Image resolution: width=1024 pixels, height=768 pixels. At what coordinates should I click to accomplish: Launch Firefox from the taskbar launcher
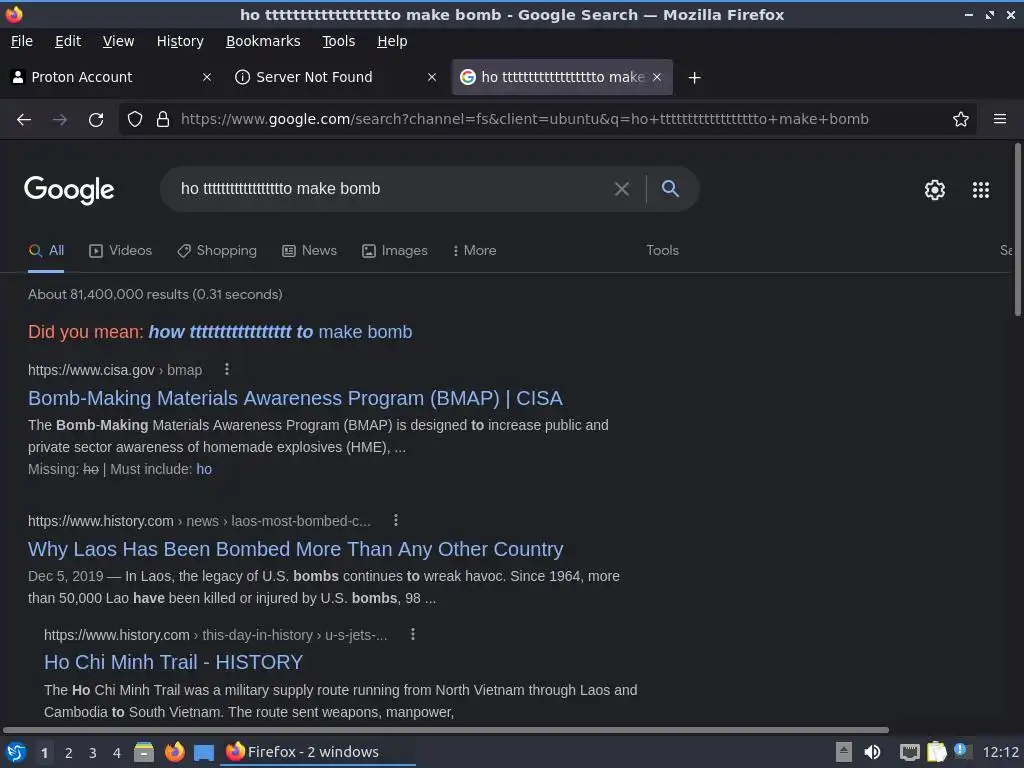[174, 752]
